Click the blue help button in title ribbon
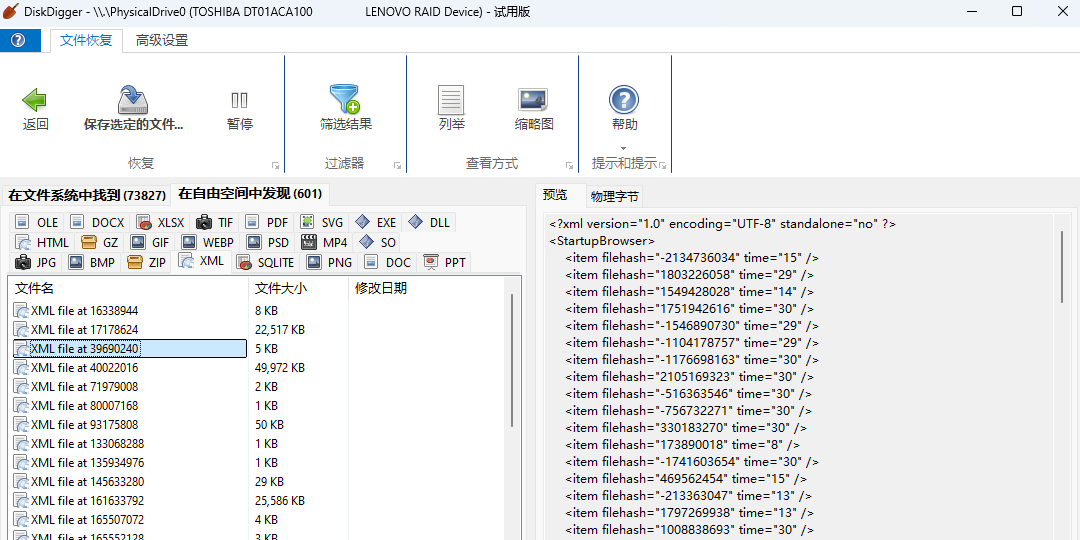 [19, 40]
